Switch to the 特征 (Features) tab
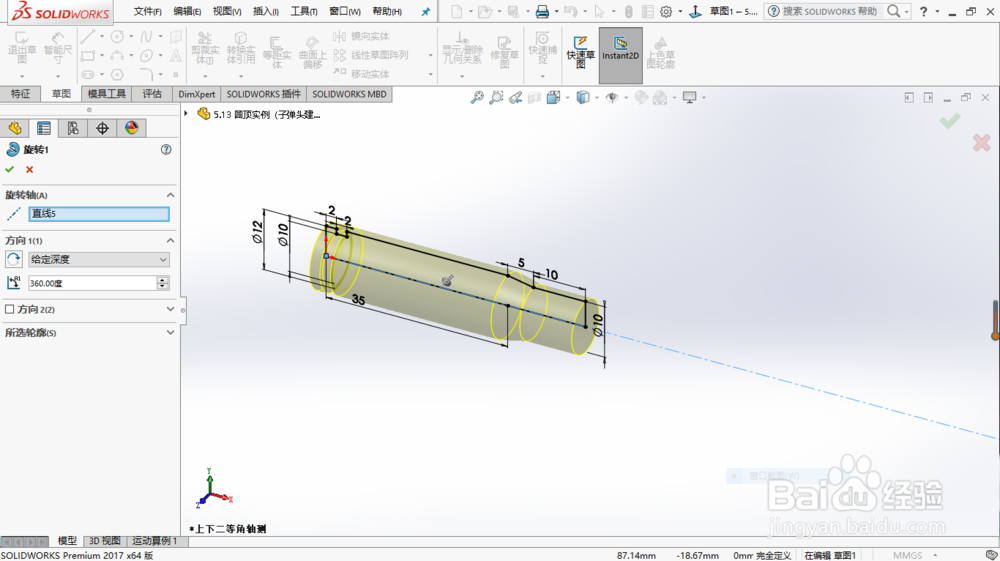This screenshot has height=561, width=1000. tap(20, 94)
